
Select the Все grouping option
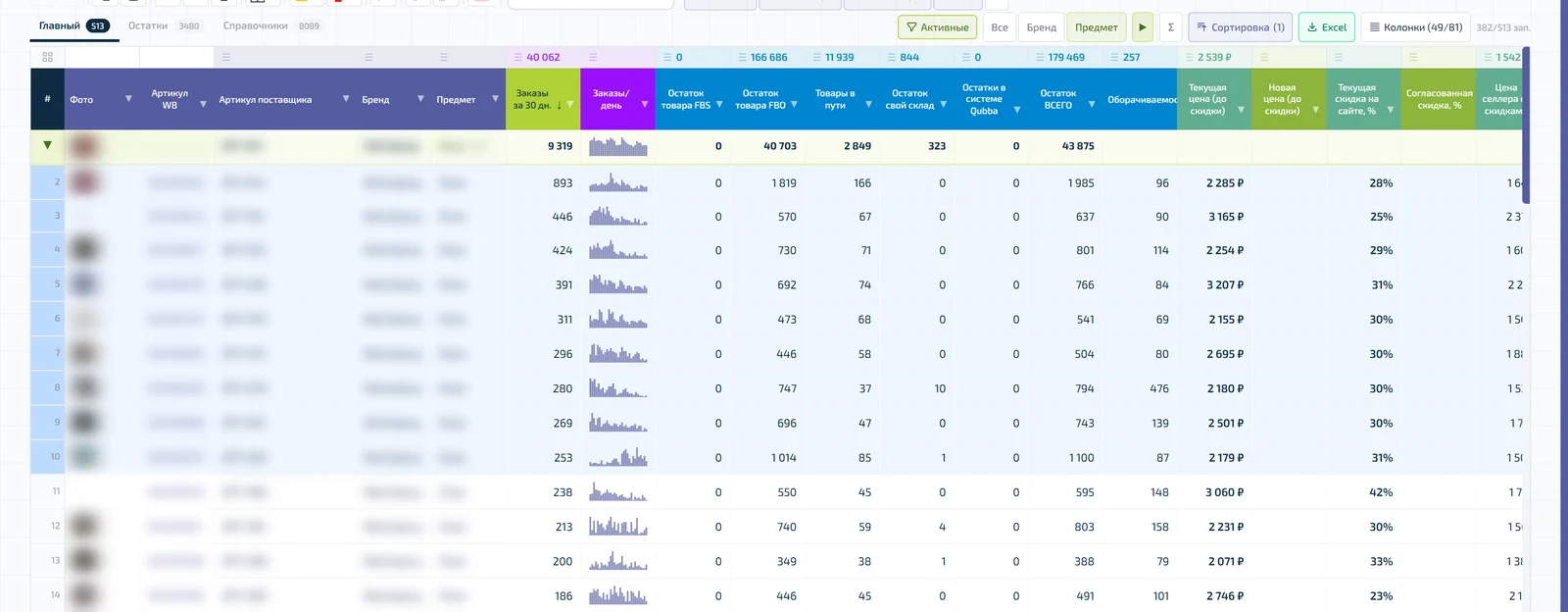1000,27
